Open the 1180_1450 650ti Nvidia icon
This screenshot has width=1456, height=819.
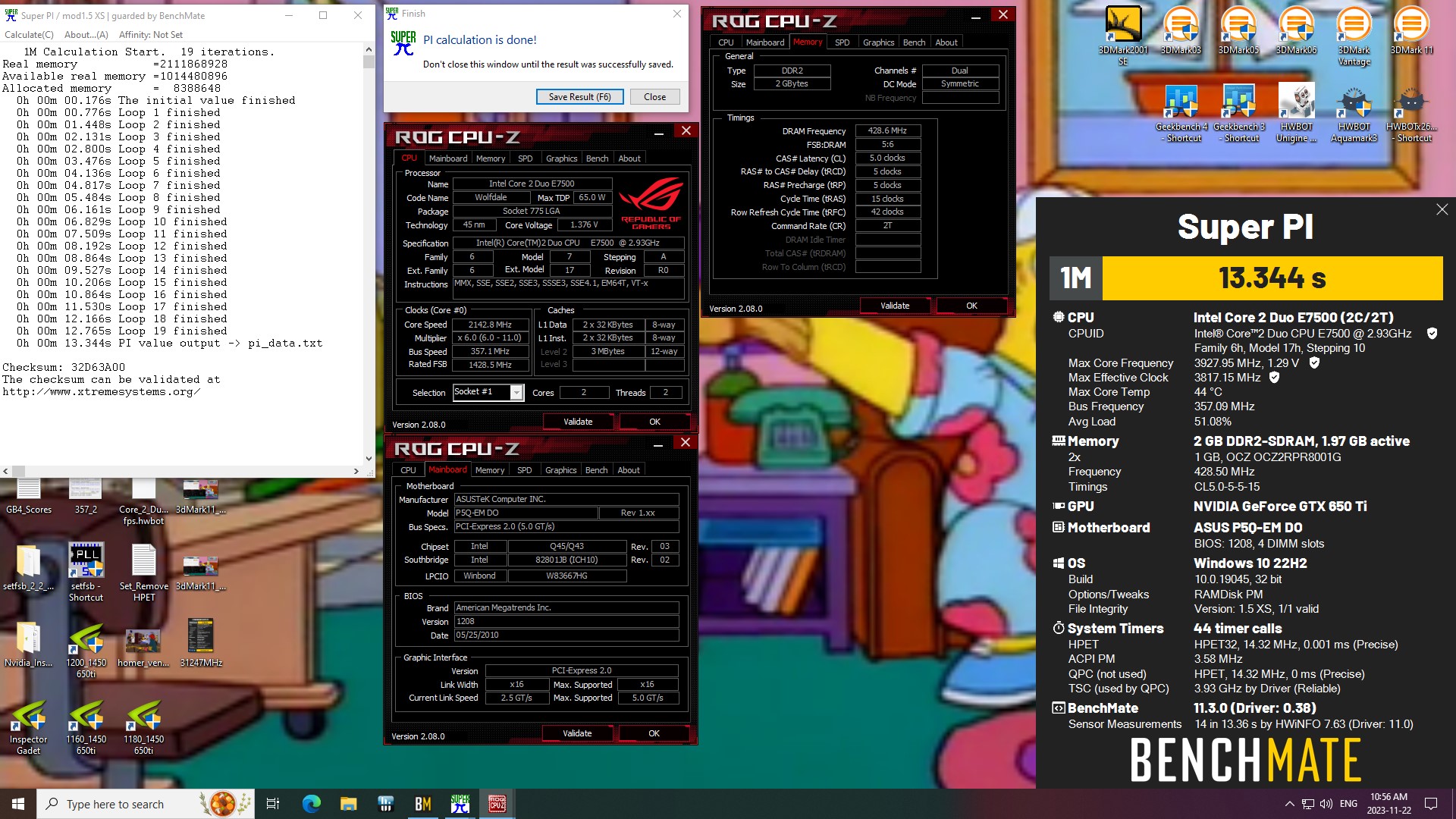[x=143, y=726]
